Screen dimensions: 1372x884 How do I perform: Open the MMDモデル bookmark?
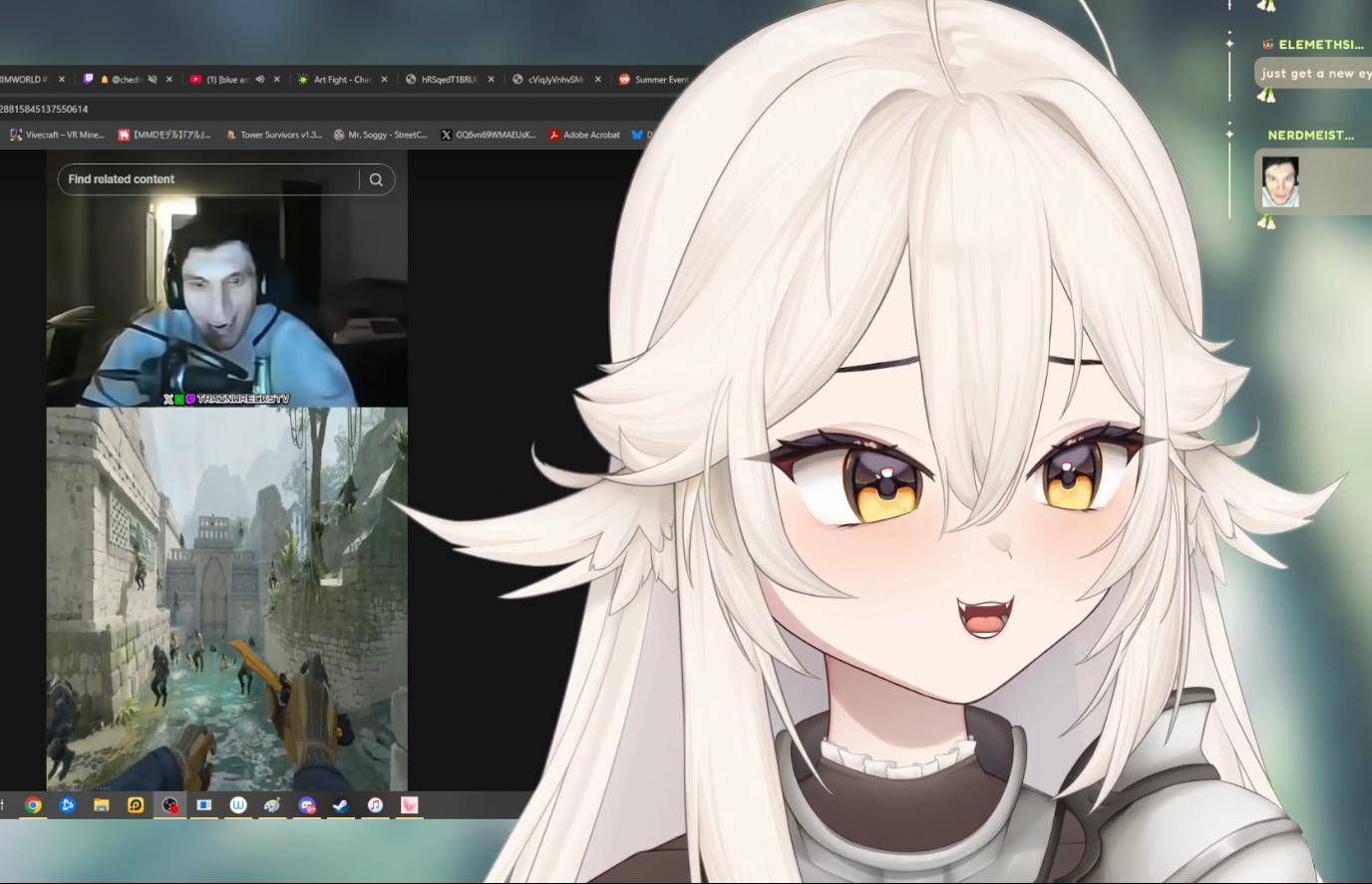tap(165, 135)
